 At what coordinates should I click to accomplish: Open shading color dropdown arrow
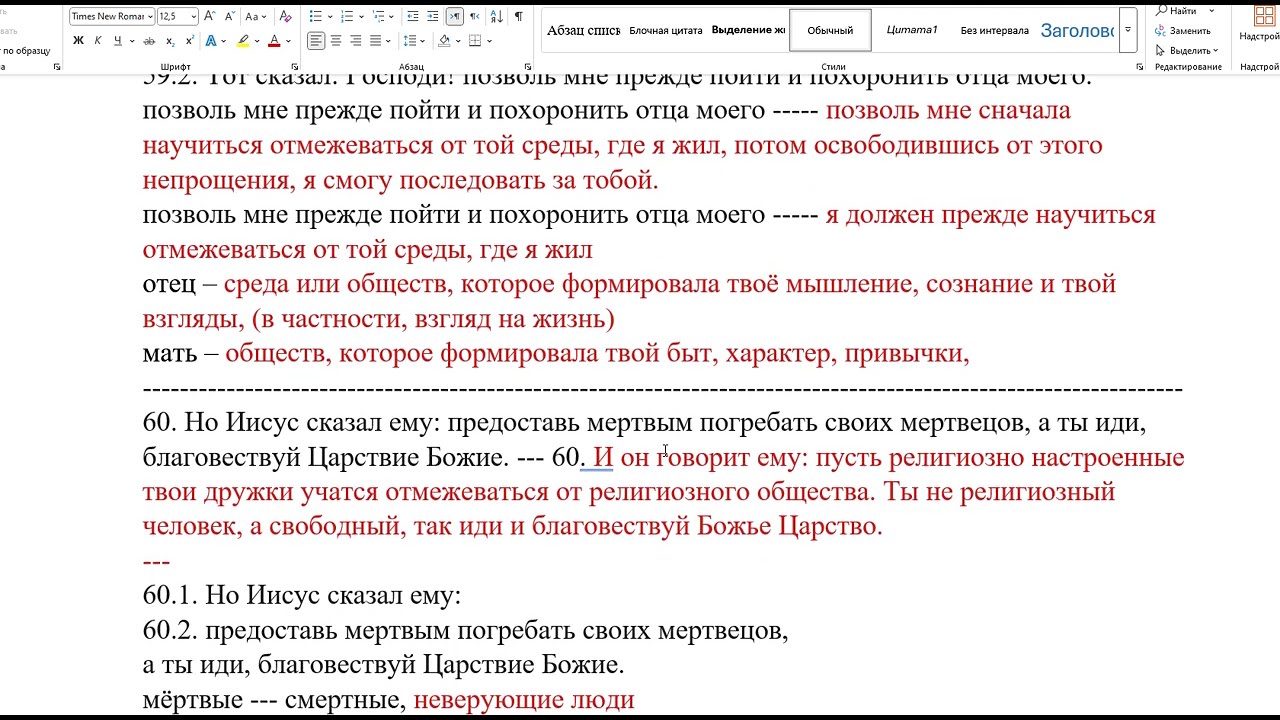[458, 41]
